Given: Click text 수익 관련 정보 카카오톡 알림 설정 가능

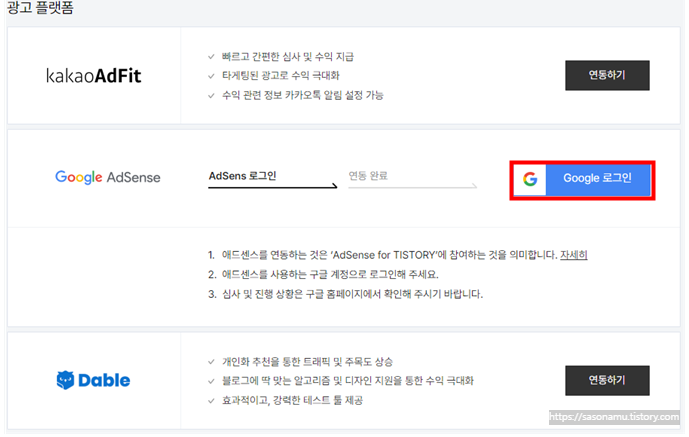Looking at the screenshot, I should pyautogui.click(x=302, y=95).
